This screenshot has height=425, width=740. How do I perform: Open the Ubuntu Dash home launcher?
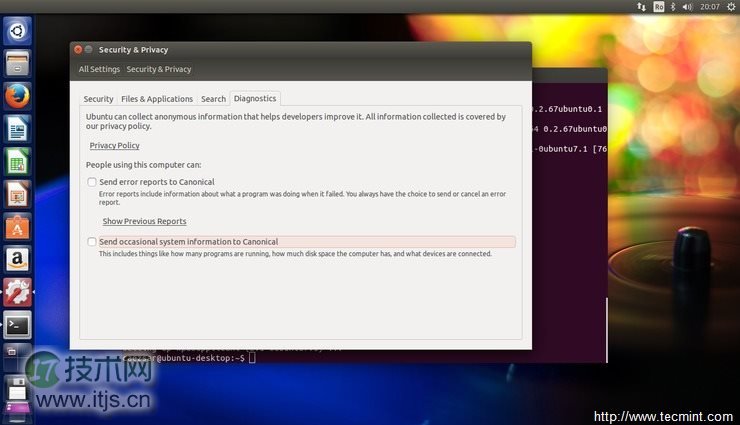pyautogui.click(x=17, y=31)
